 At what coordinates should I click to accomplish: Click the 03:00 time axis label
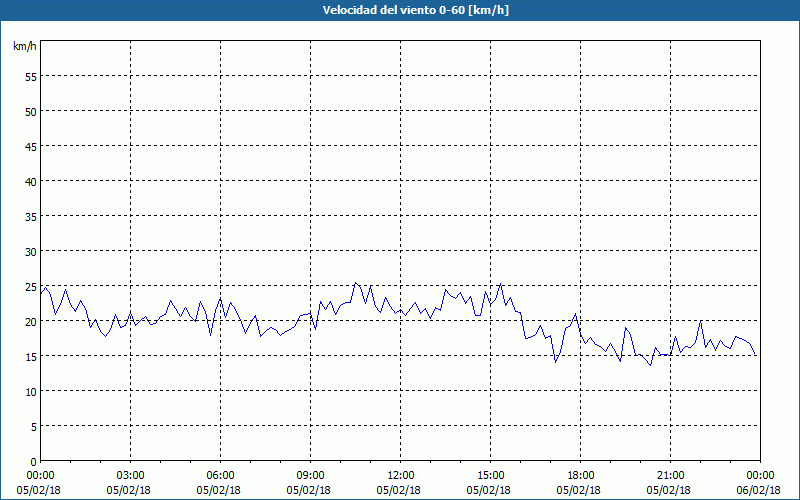click(x=131, y=476)
